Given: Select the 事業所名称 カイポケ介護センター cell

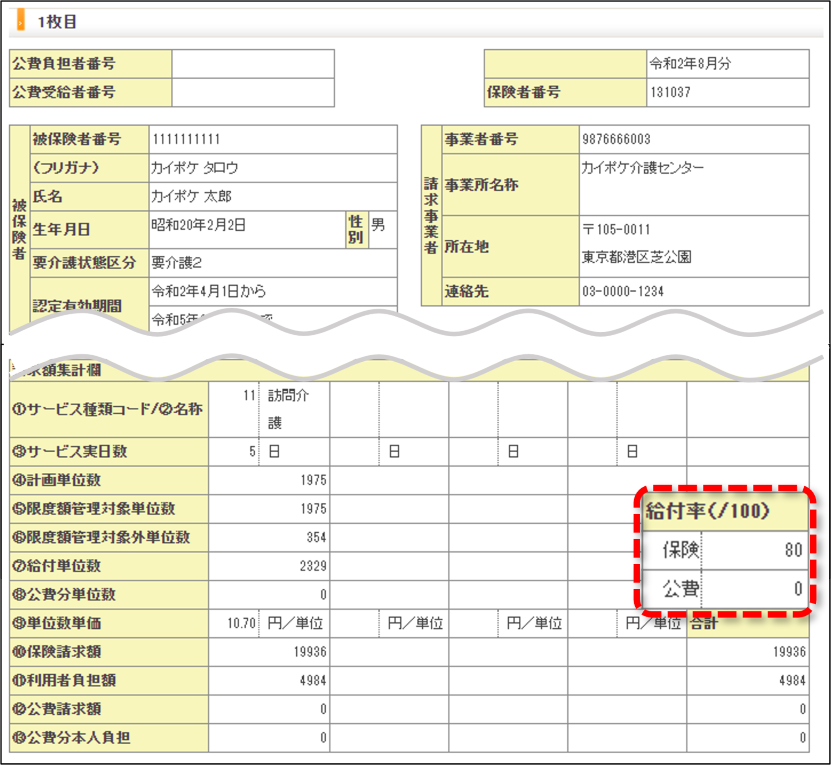Looking at the screenshot, I should coord(694,184).
